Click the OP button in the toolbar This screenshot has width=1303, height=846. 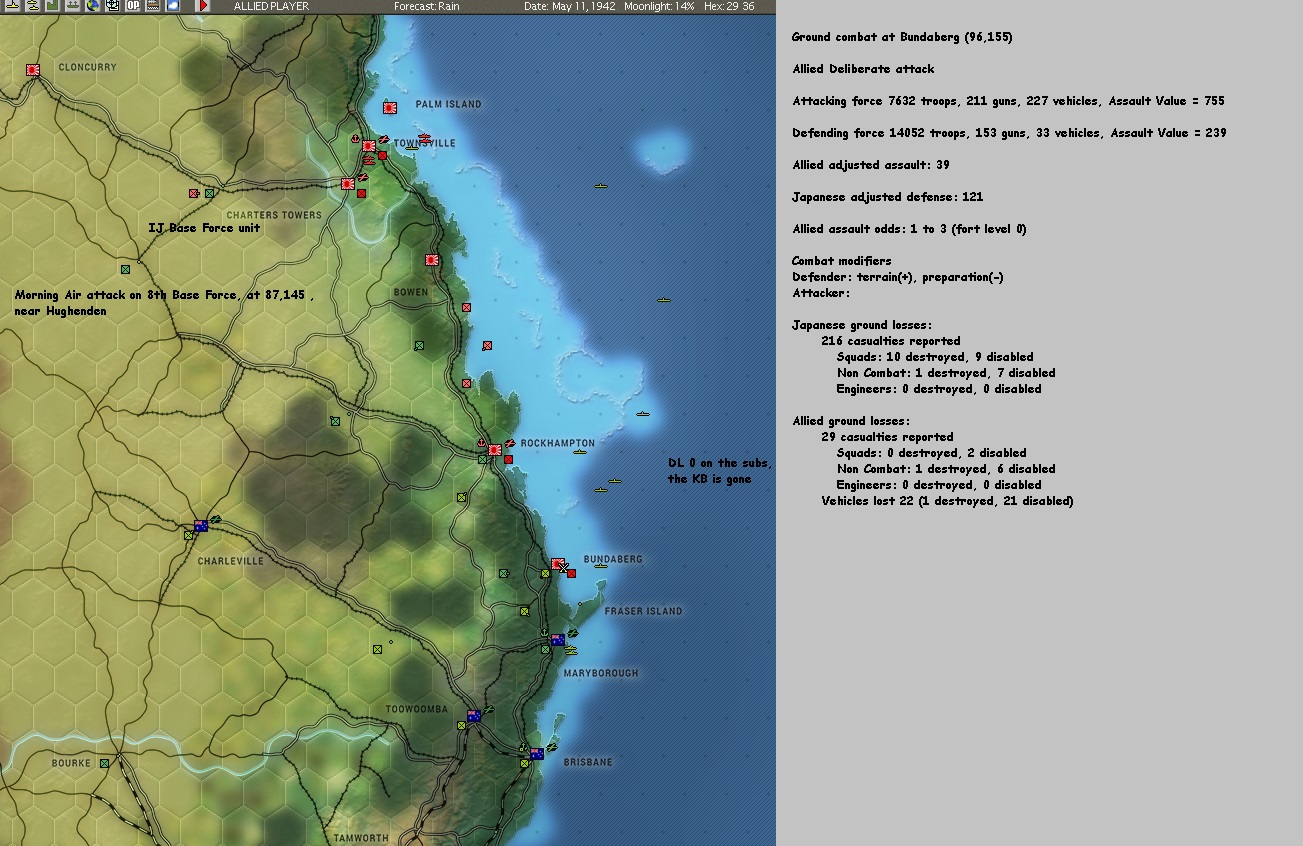click(x=132, y=6)
